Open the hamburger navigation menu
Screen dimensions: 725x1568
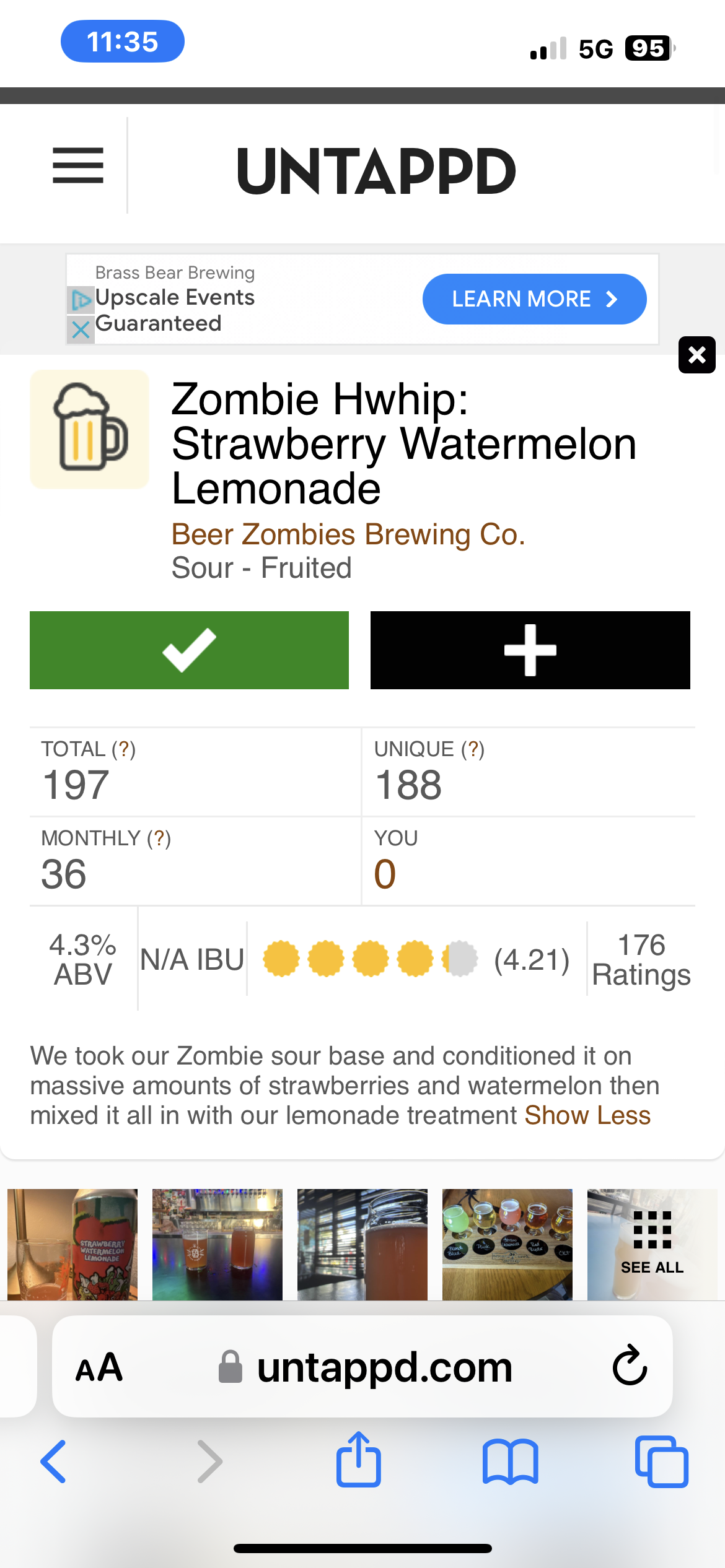coord(78,165)
